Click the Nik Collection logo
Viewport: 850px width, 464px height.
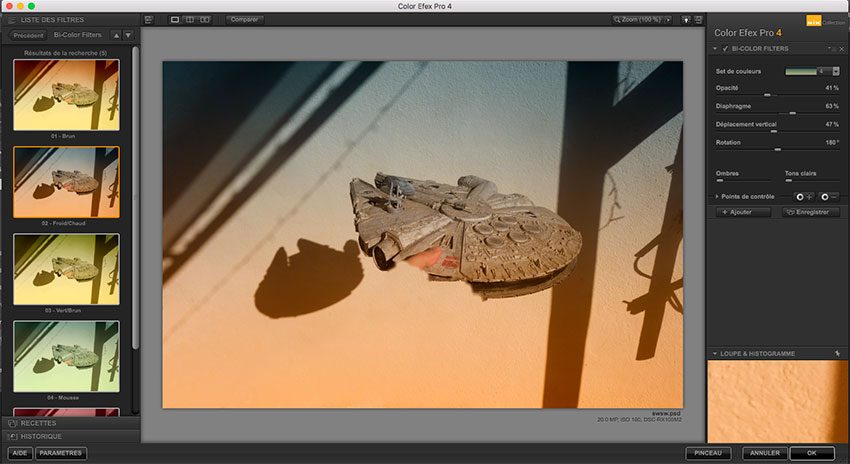(814, 21)
